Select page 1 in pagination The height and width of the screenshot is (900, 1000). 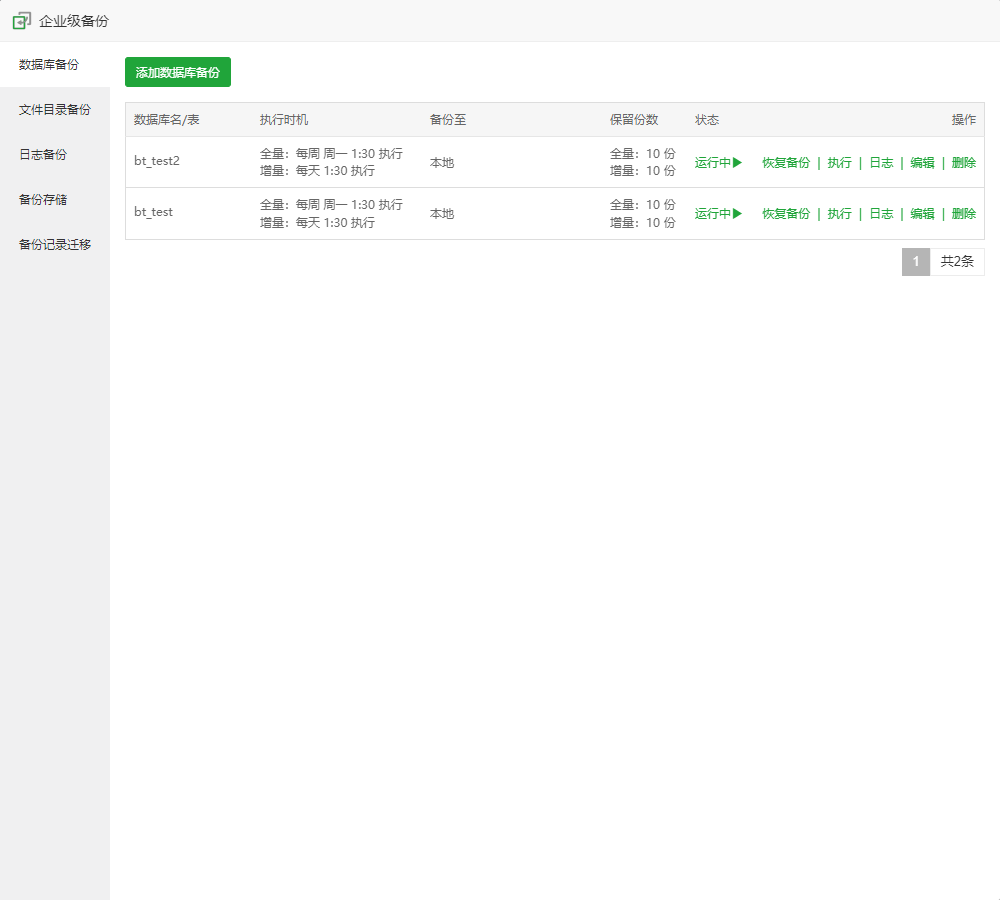click(915, 262)
